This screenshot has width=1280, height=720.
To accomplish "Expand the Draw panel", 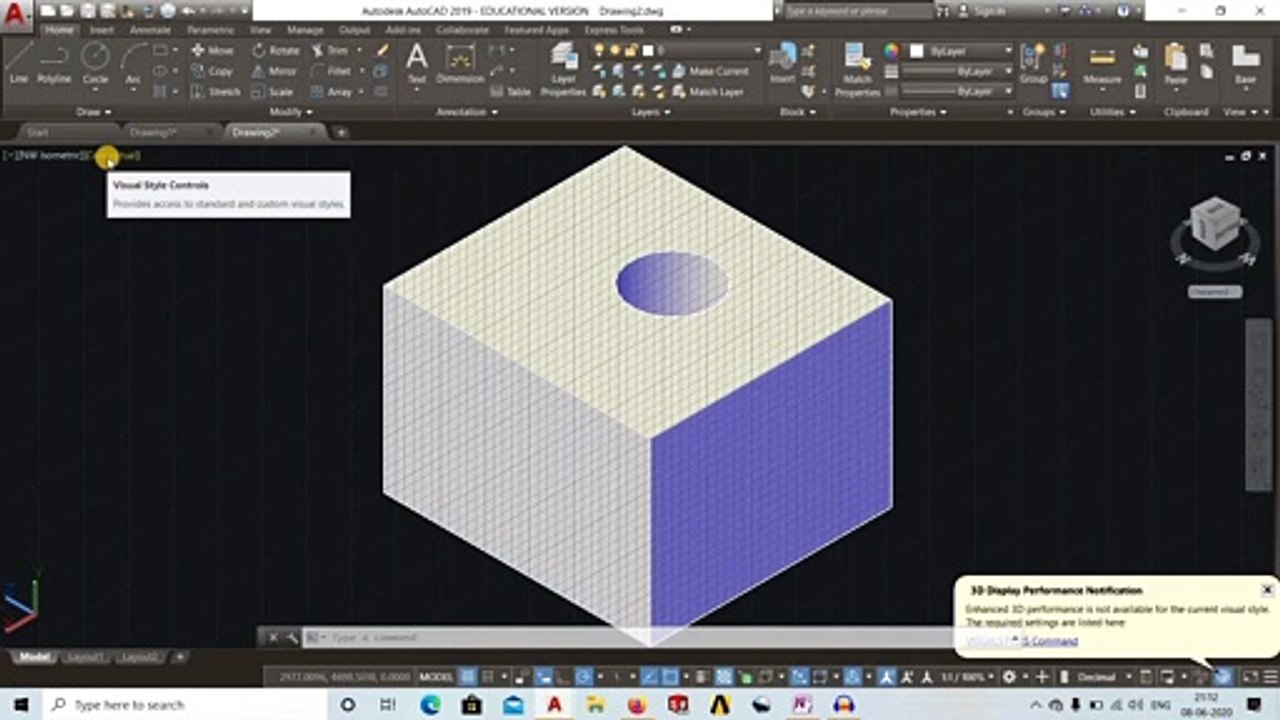I will 95,112.
